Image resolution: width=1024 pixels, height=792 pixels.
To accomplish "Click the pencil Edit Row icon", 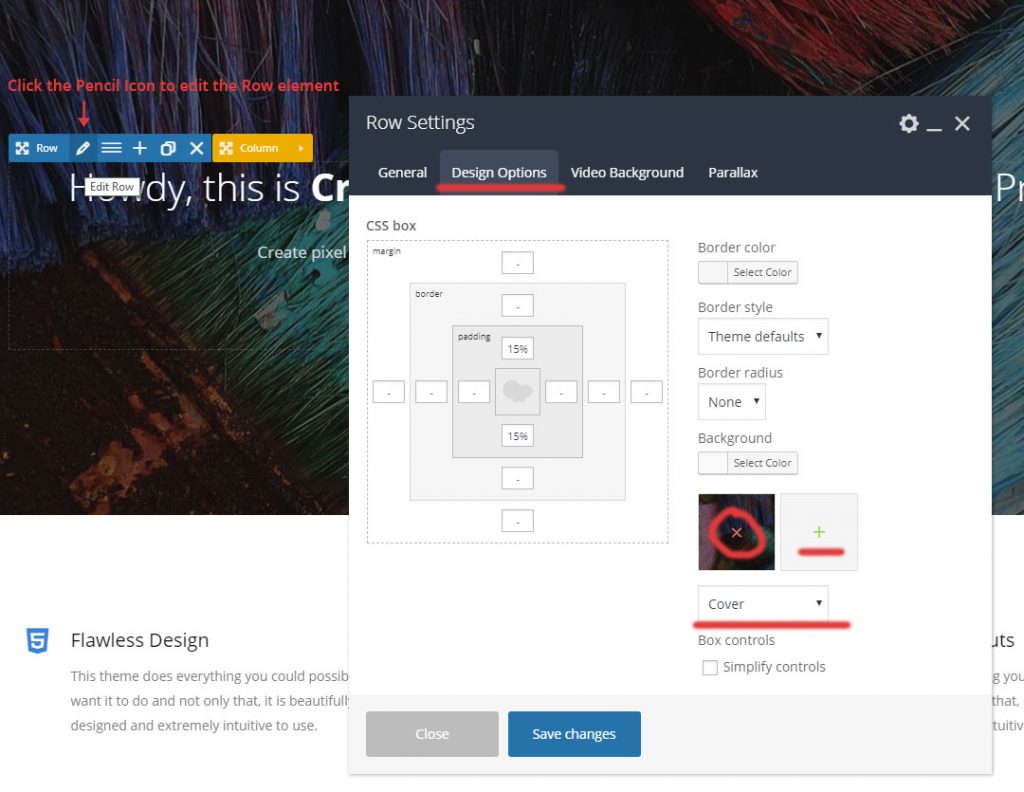I will (83, 148).
